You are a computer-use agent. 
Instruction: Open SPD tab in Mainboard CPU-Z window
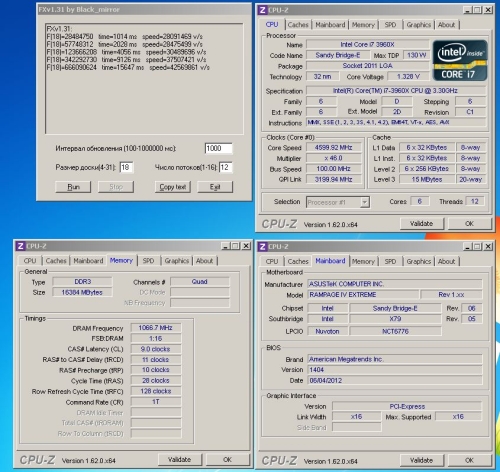click(390, 261)
